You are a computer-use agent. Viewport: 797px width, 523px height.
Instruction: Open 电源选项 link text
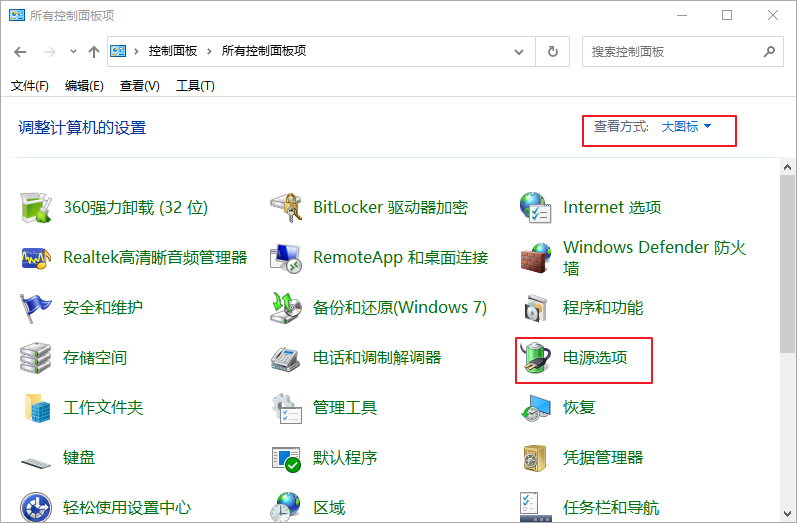[x=595, y=357]
